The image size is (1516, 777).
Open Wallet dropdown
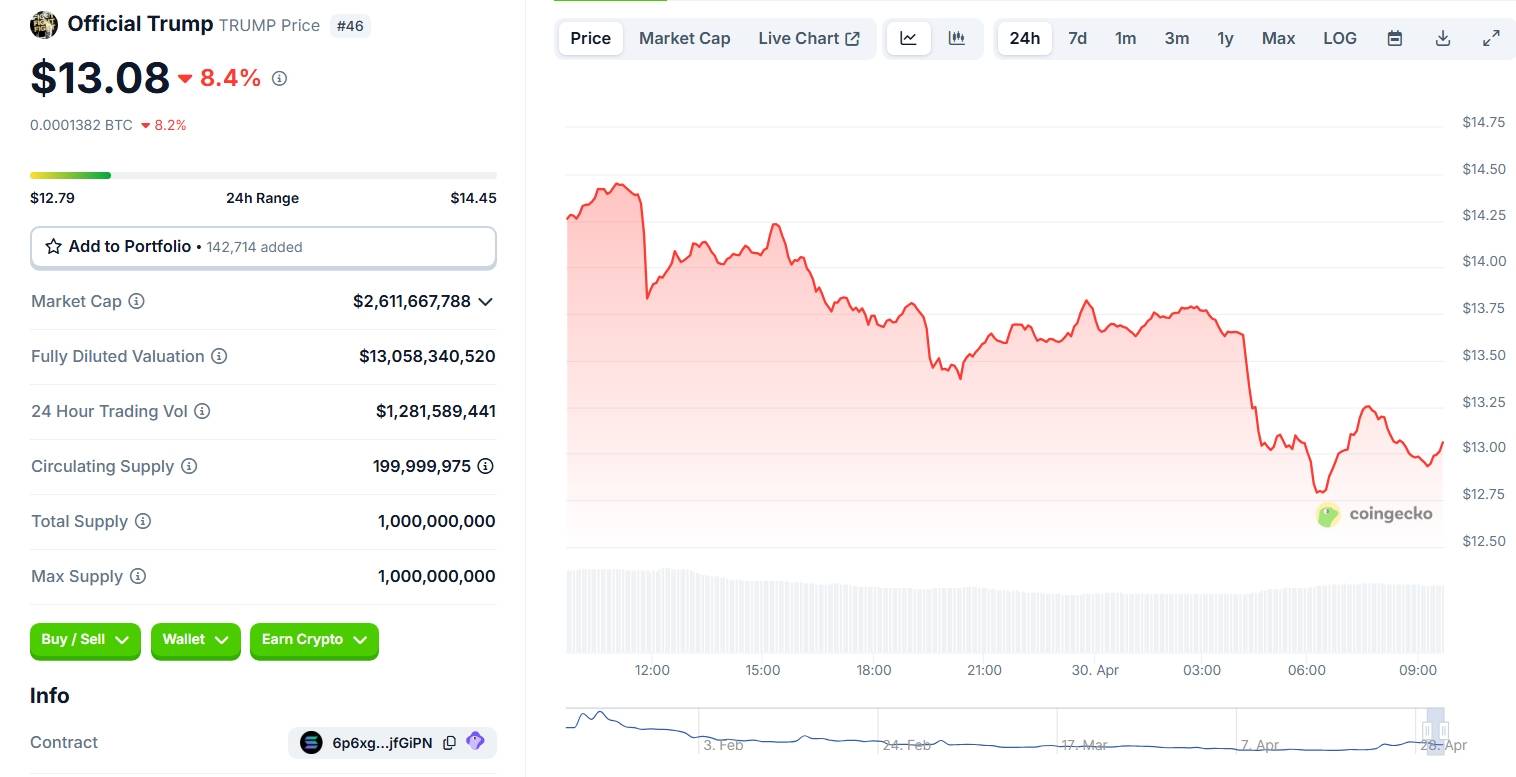tap(196, 640)
